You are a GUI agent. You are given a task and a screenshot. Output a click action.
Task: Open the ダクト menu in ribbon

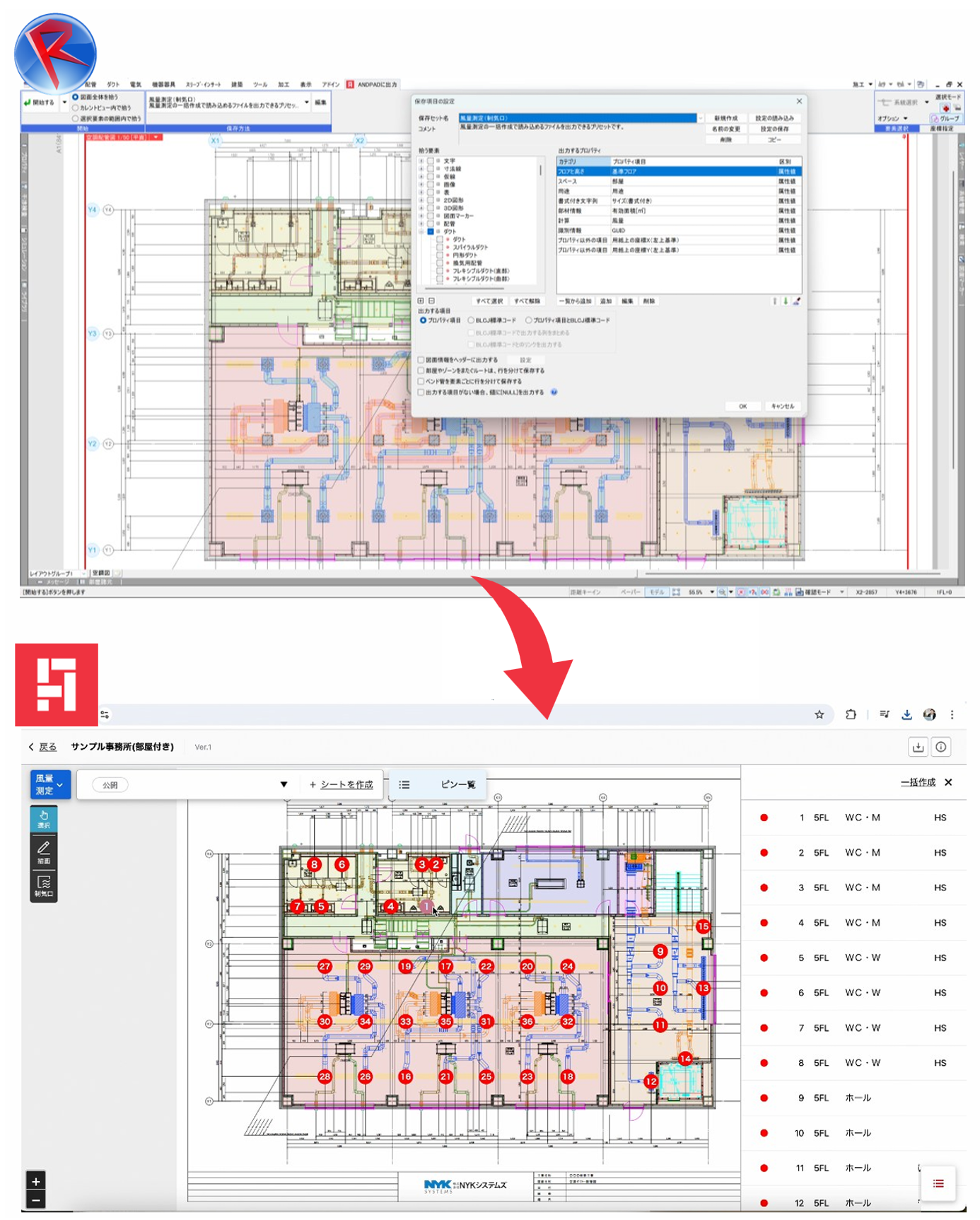[112, 84]
